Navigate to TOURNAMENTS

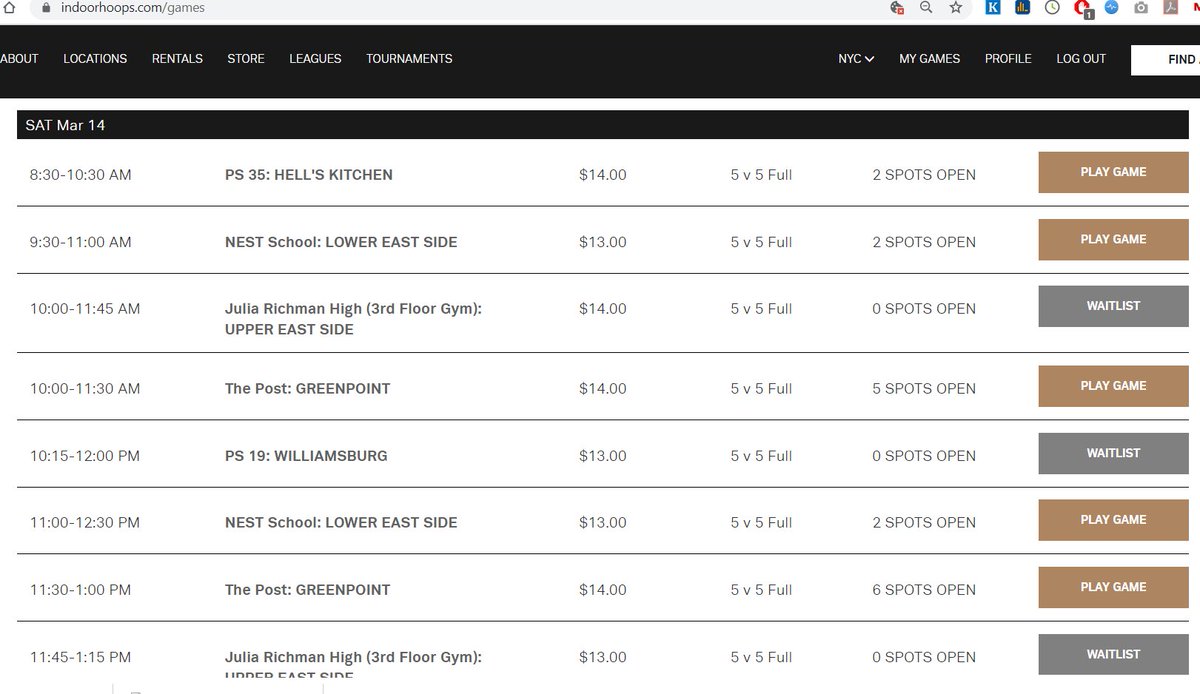click(409, 58)
